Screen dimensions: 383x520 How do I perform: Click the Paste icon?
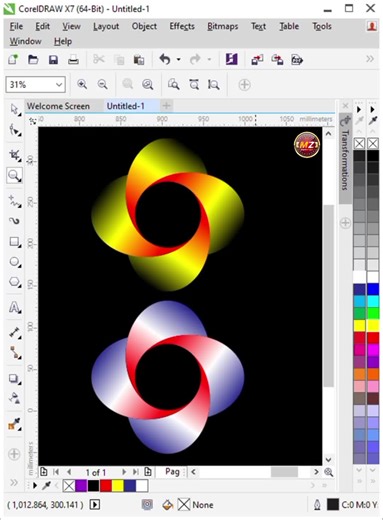pyautogui.click(x=139, y=60)
